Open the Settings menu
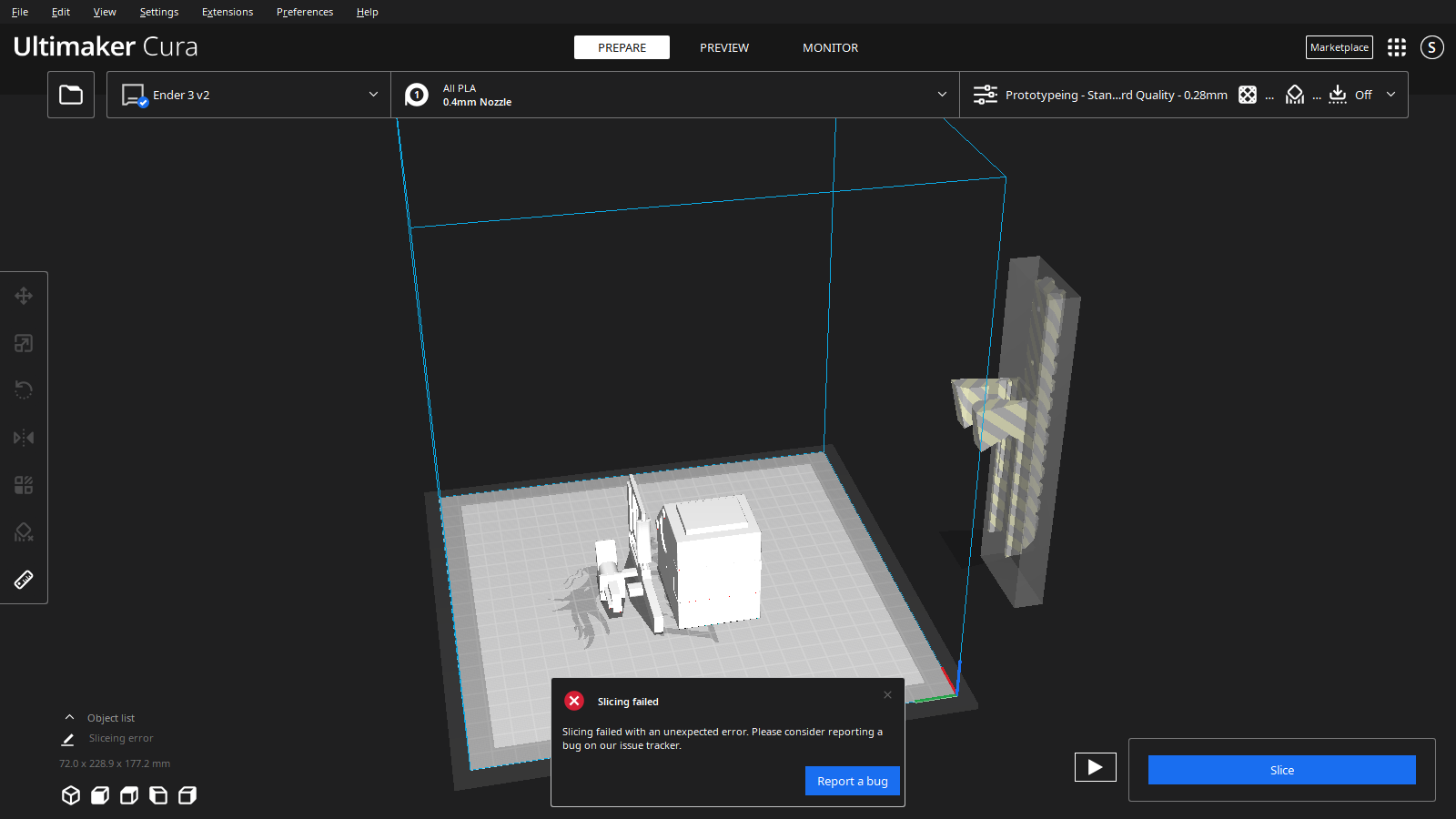 pos(159,12)
